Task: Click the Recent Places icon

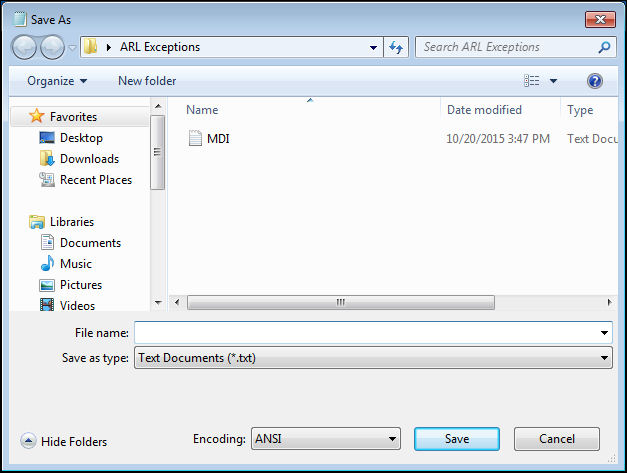Action: (47, 180)
